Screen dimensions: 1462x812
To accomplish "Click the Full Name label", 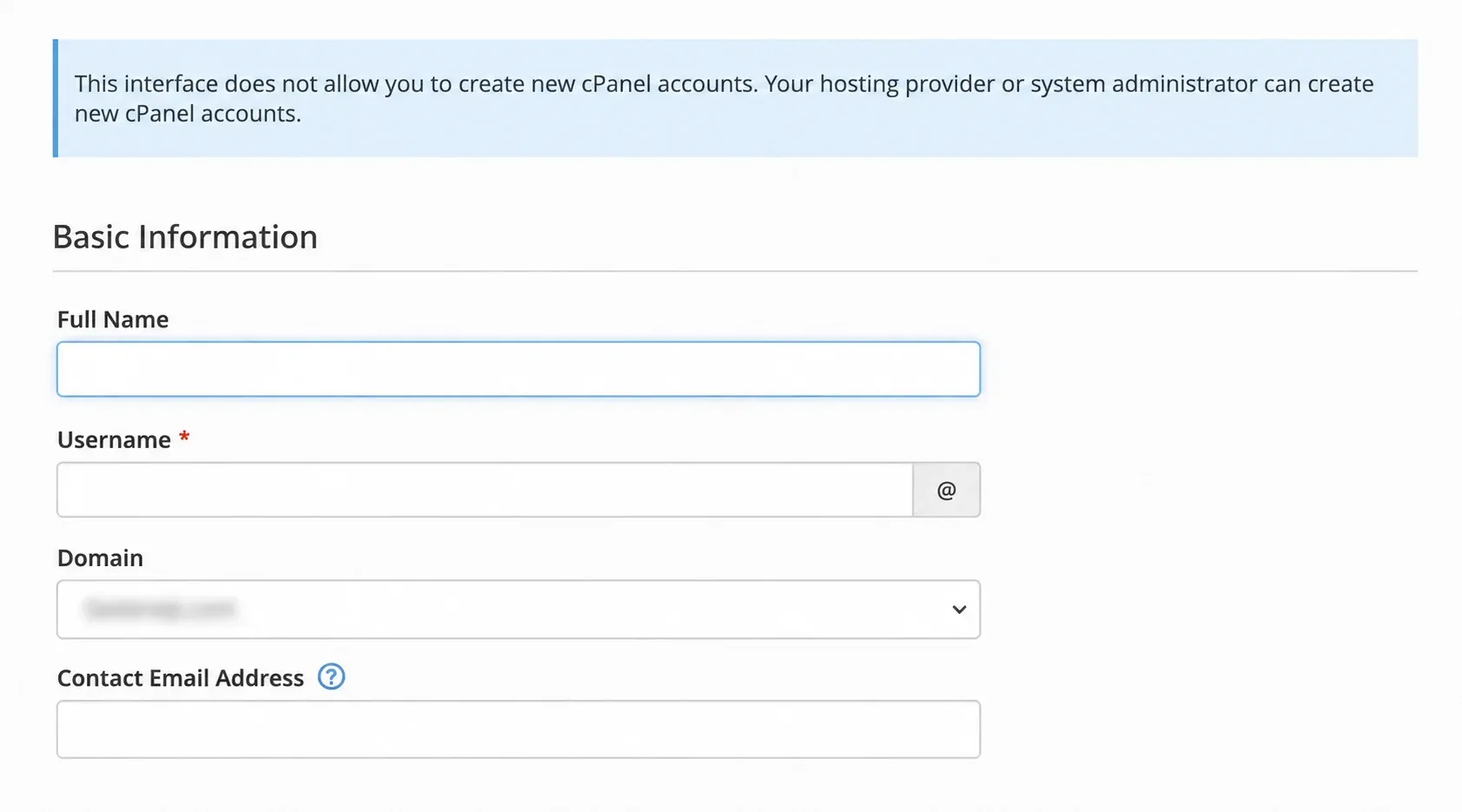I will 113,320.
